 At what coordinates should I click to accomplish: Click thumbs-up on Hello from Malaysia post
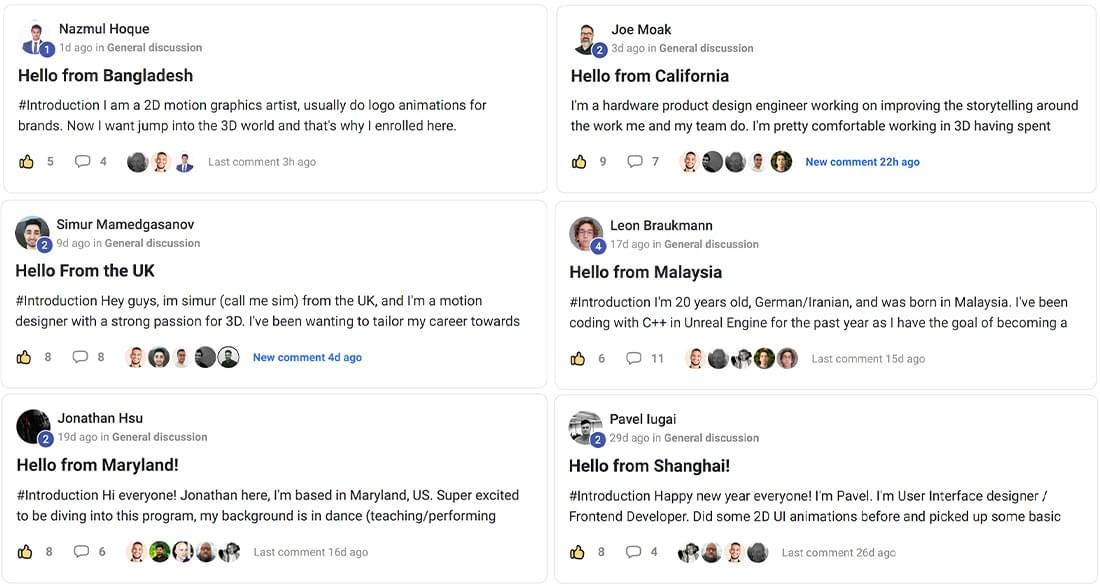(x=578, y=358)
